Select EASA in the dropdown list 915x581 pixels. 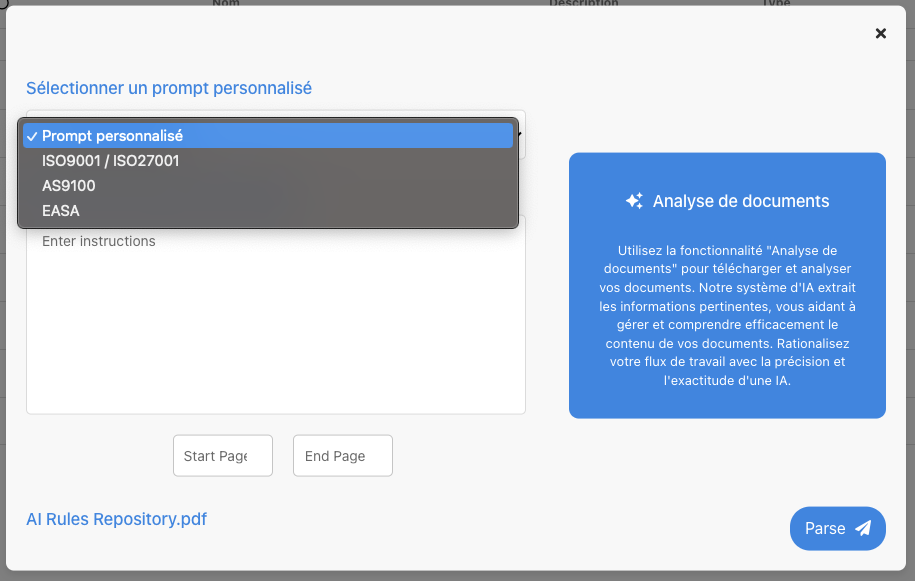coord(61,211)
